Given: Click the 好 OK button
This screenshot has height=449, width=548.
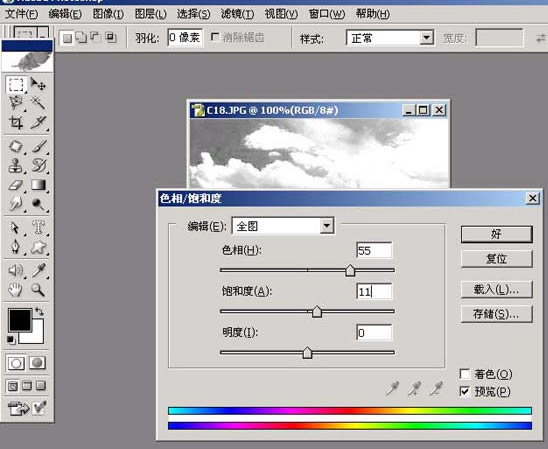Looking at the screenshot, I should click(x=497, y=234).
